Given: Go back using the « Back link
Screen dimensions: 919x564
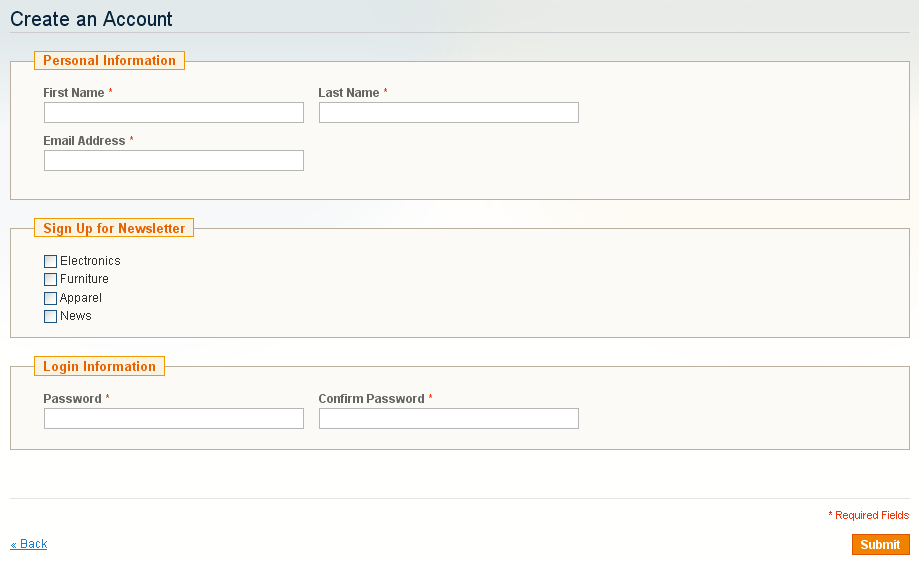Looking at the screenshot, I should click(x=29, y=544).
